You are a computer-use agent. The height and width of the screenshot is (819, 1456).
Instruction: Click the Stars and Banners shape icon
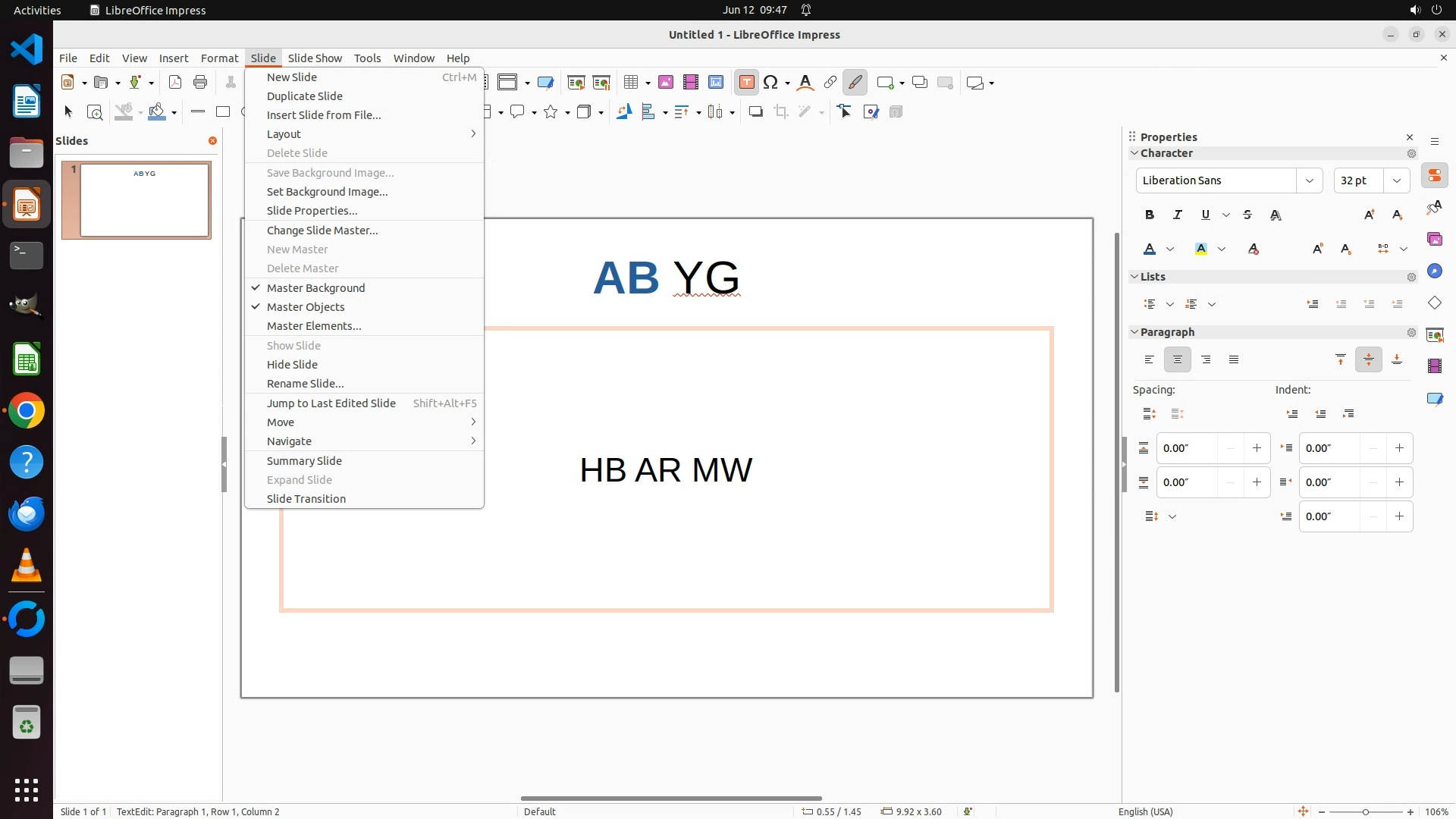[x=551, y=112]
